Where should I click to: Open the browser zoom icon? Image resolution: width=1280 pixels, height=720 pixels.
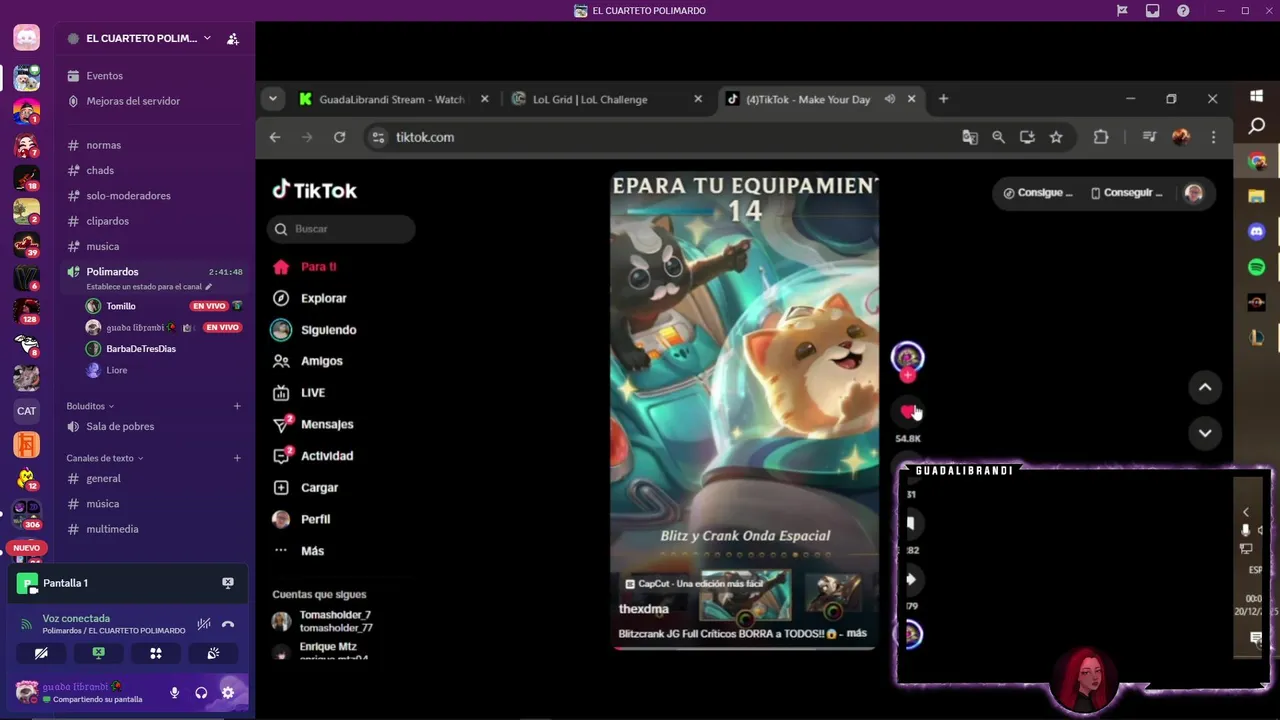point(998,137)
